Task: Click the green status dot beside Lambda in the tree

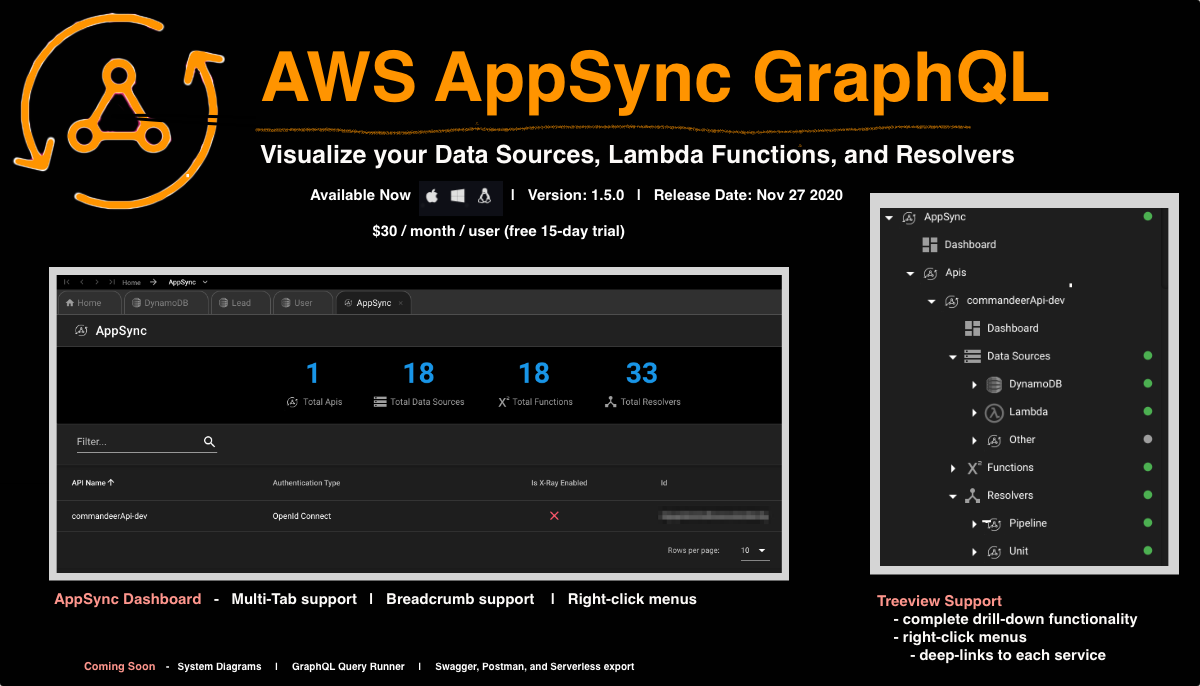Action: pos(1148,412)
